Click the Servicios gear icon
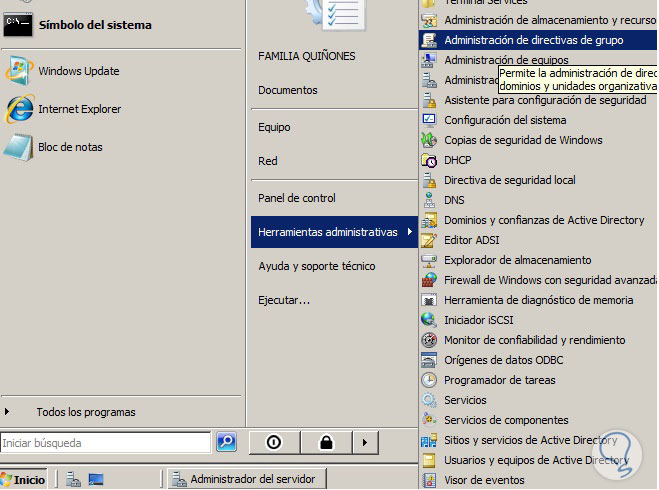The height and width of the screenshot is (490, 659). [429, 400]
